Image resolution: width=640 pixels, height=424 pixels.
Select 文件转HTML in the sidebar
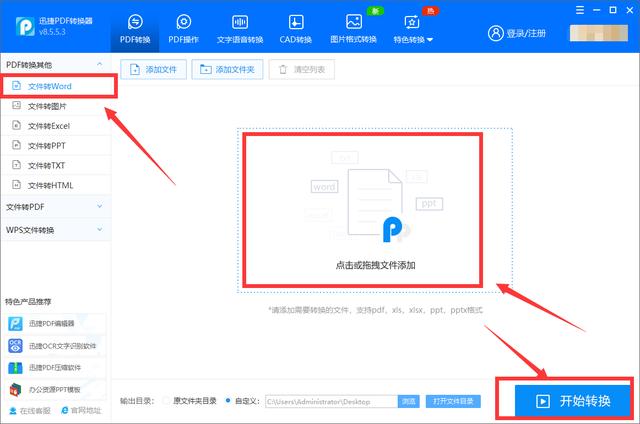[56, 185]
